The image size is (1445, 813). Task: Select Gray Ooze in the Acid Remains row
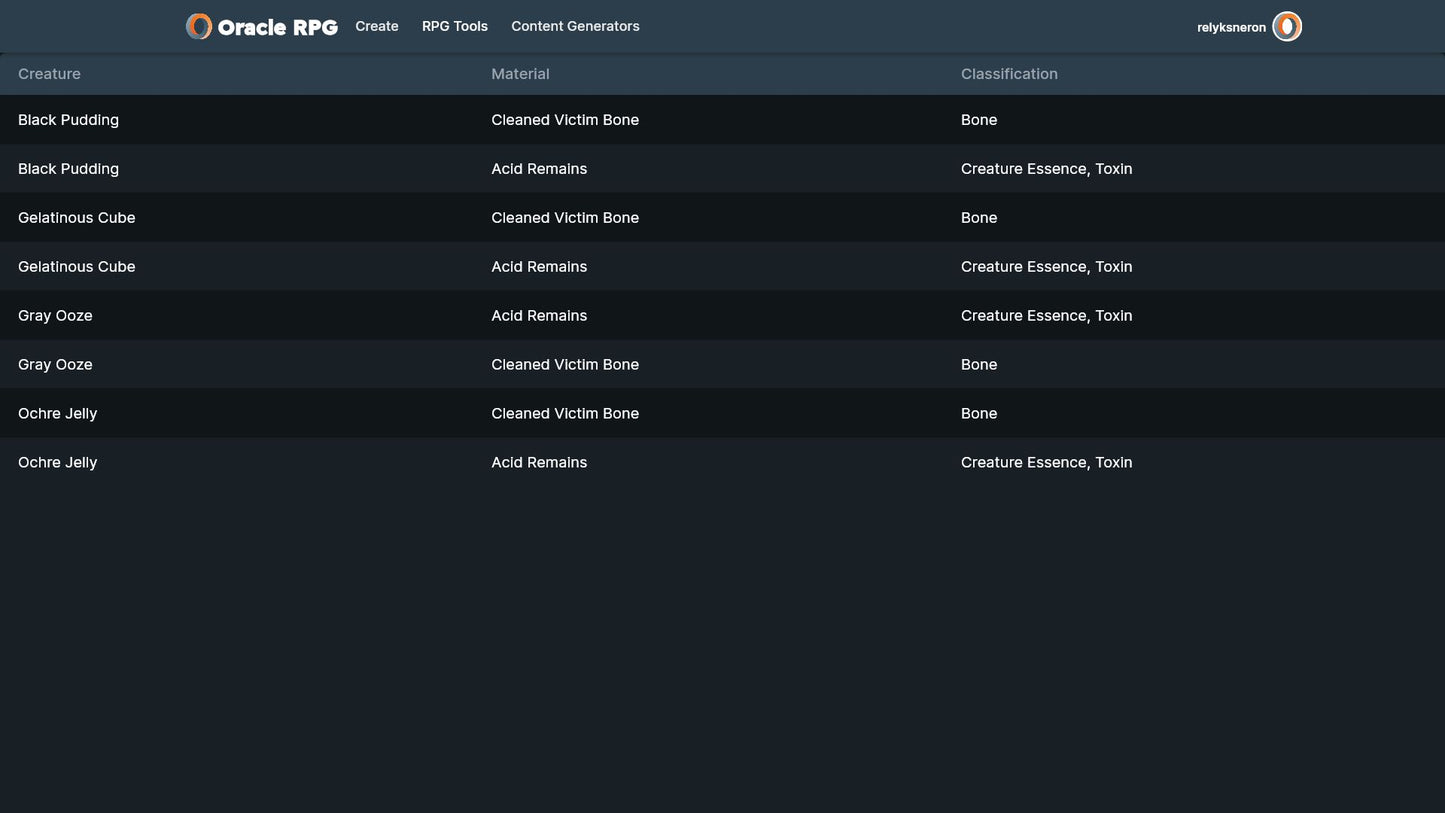point(55,316)
